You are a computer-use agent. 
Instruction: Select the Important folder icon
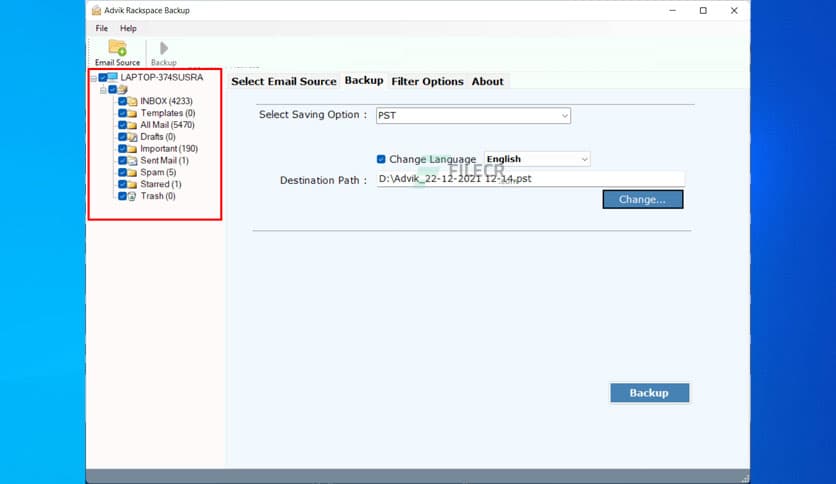132,149
